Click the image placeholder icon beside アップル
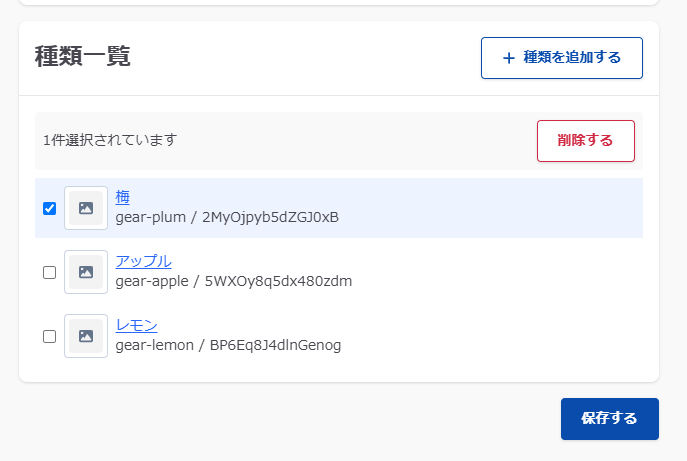 coord(86,272)
